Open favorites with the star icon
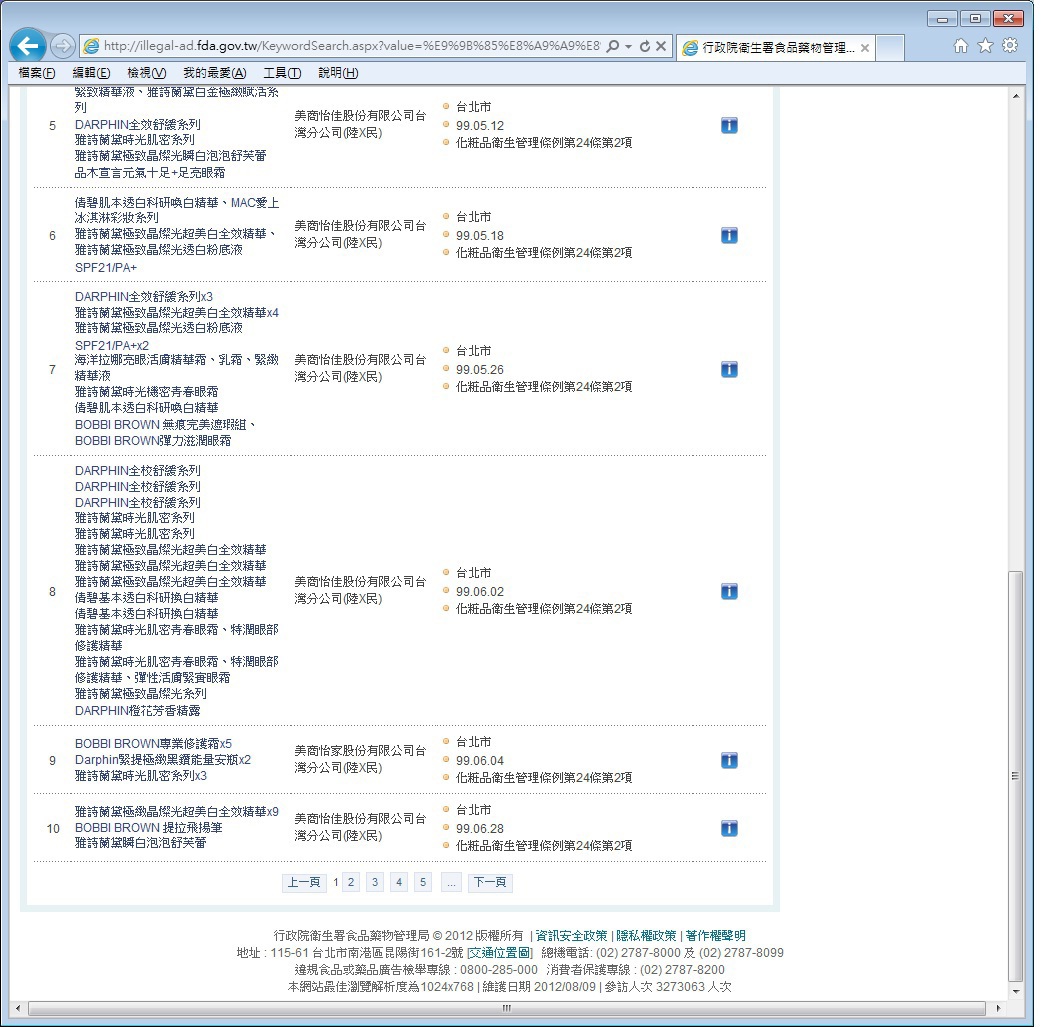Image resolution: width=1054 pixels, height=1027 pixels. (x=985, y=46)
